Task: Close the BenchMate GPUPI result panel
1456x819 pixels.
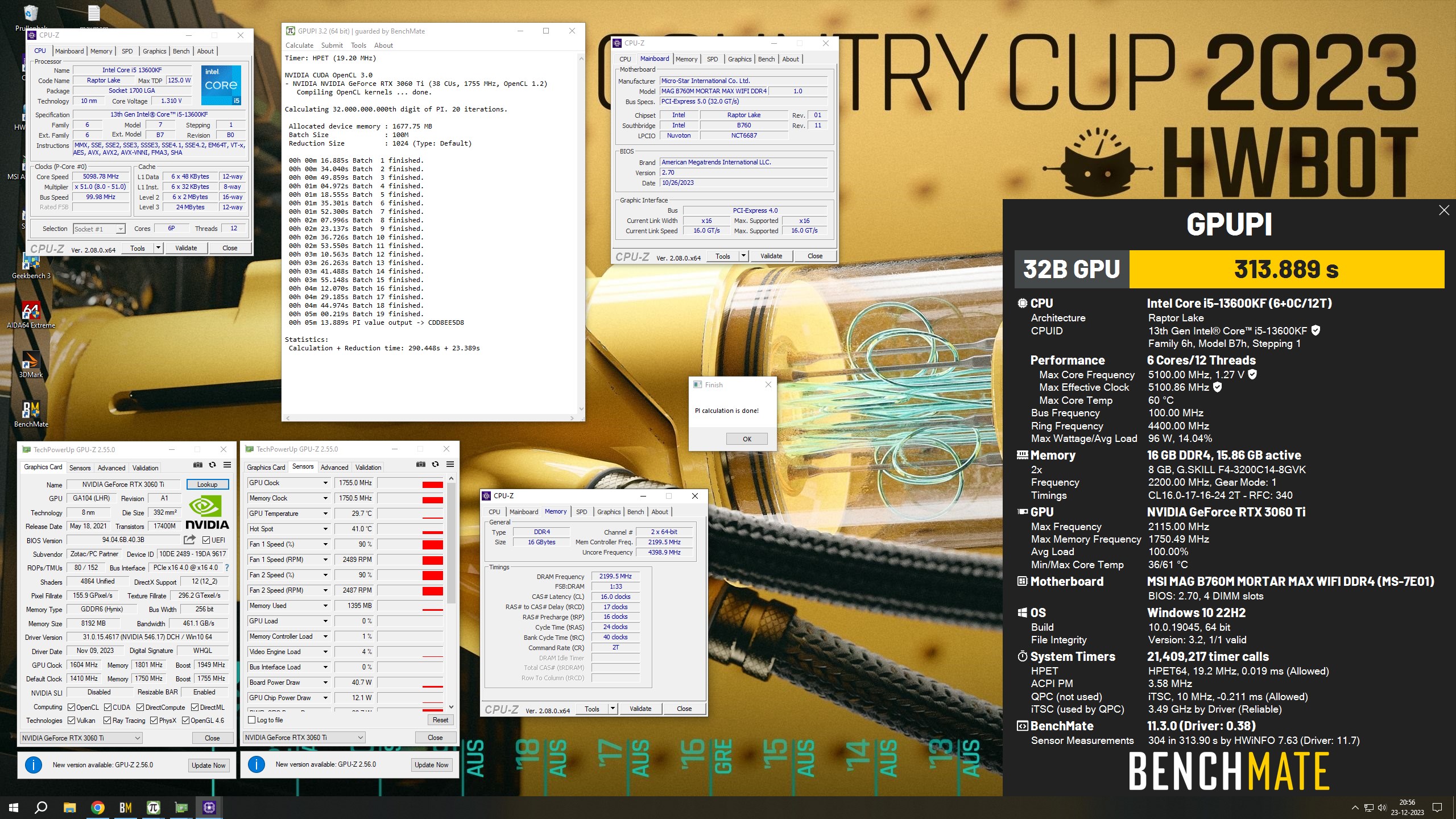Action: [x=1443, y=210]
